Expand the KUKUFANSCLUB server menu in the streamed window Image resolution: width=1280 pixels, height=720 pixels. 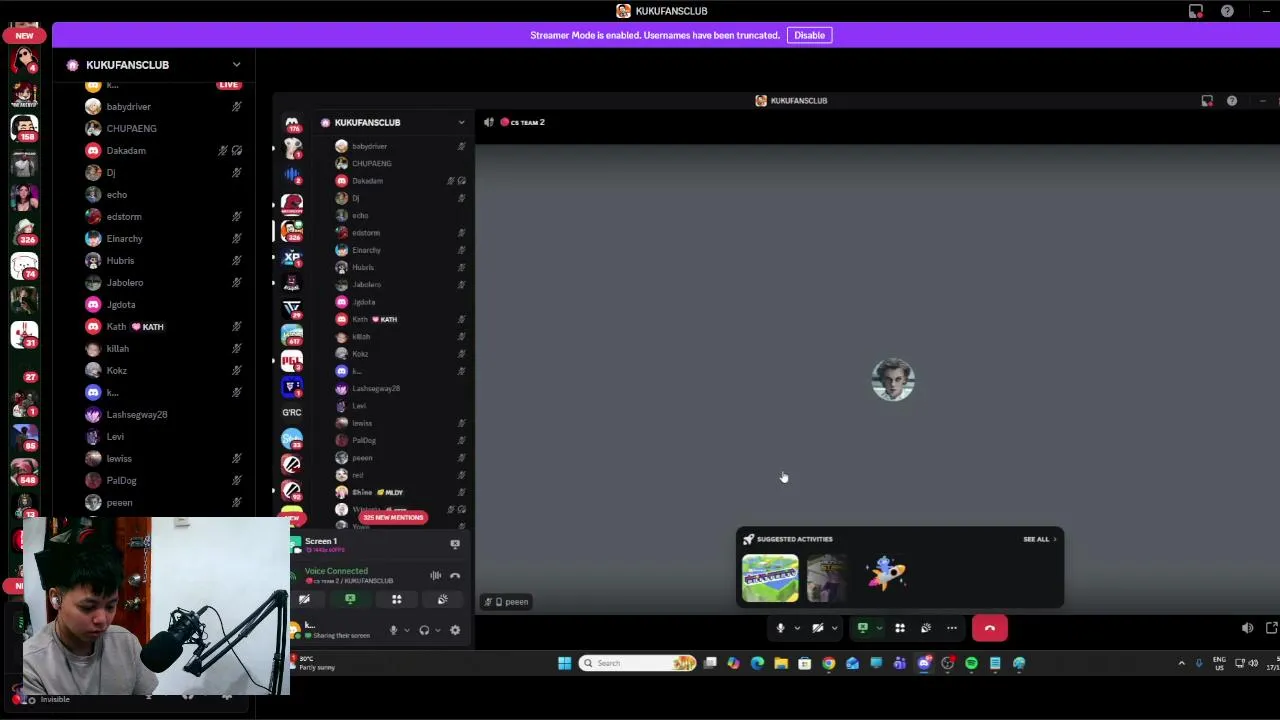coord(461,122)
